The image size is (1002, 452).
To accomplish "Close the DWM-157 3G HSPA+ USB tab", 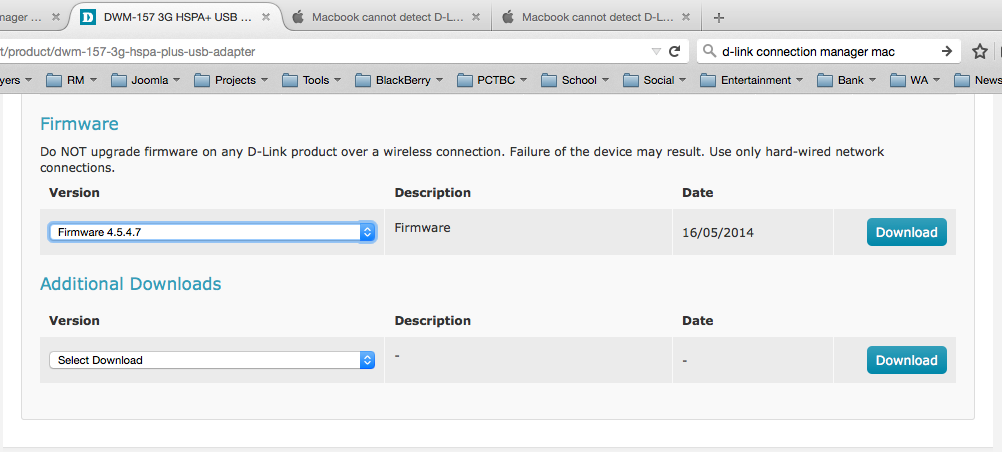I will click(x=269, y=17).
